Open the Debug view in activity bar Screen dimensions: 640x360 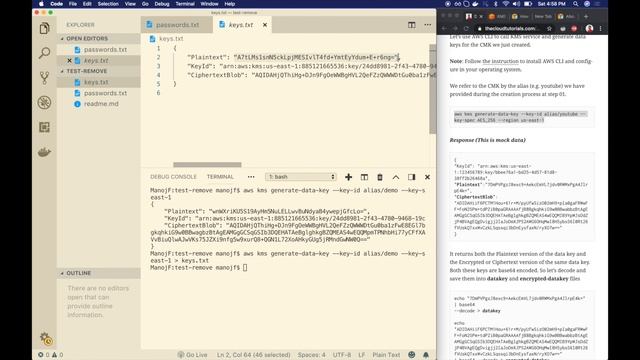[44, 102]
